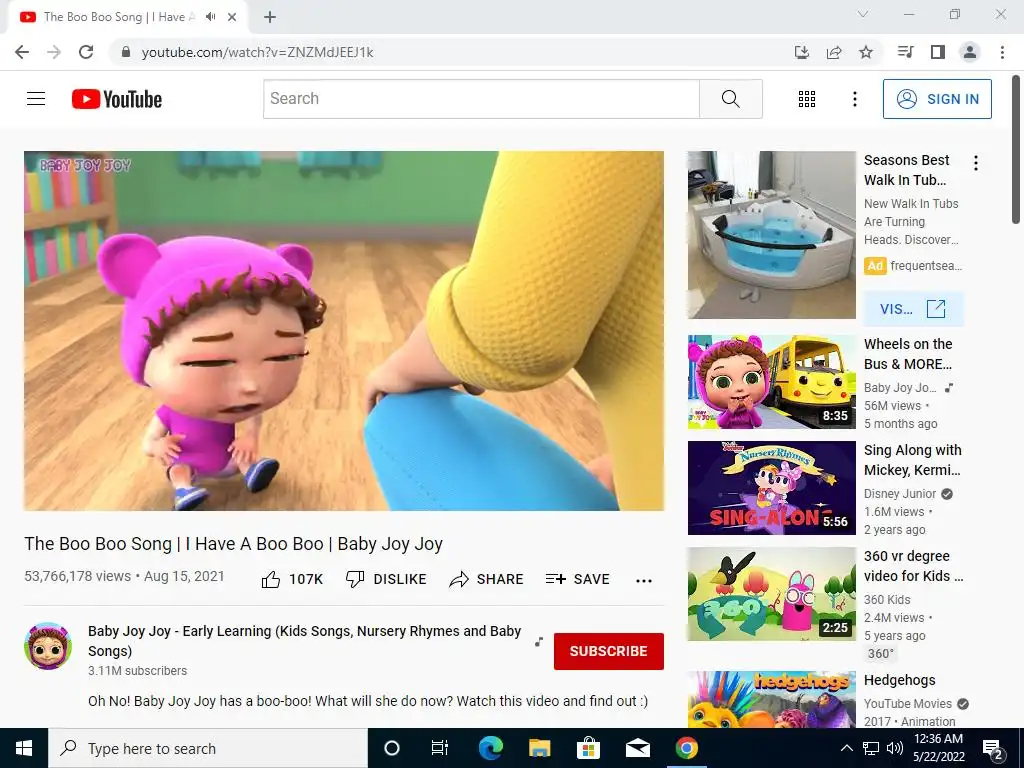Open Chrome three-dot menu
The image size is (1024, 768).
[x=1002, y=52]
